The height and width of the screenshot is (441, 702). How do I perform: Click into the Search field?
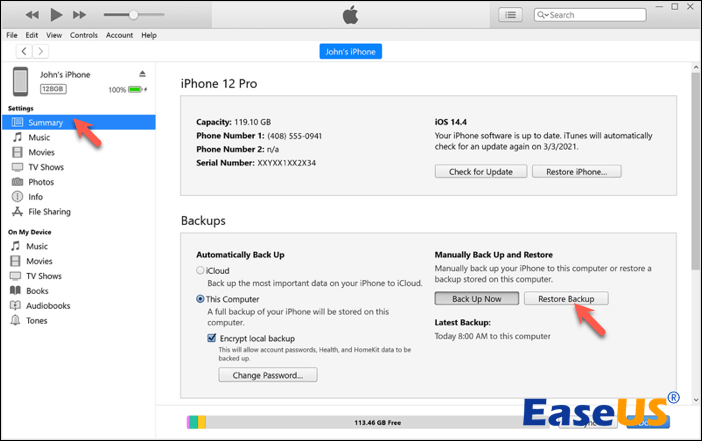(x=590, y=15)
